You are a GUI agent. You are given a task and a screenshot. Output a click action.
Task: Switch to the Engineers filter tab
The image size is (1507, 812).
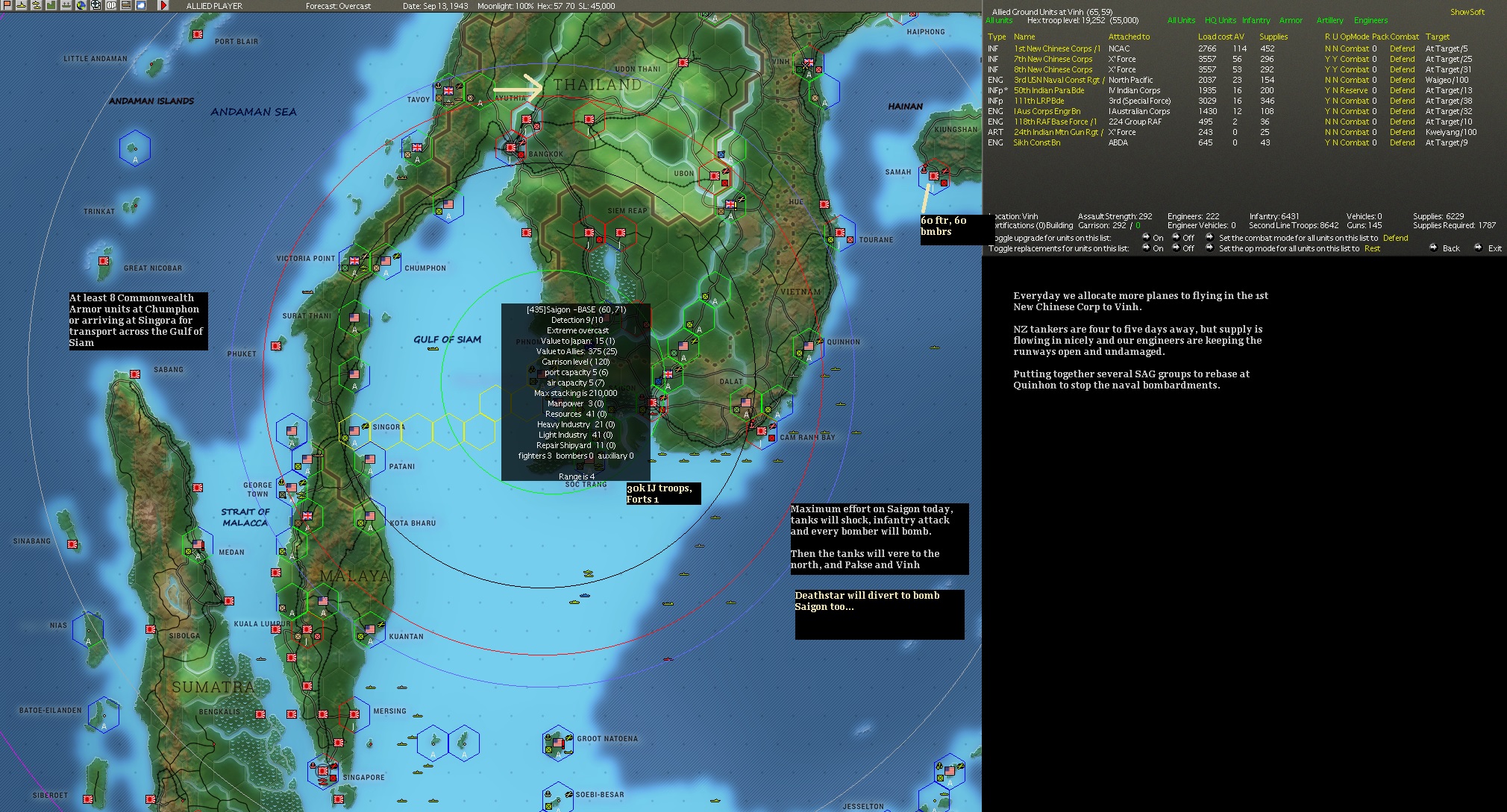click(1370, 20)
